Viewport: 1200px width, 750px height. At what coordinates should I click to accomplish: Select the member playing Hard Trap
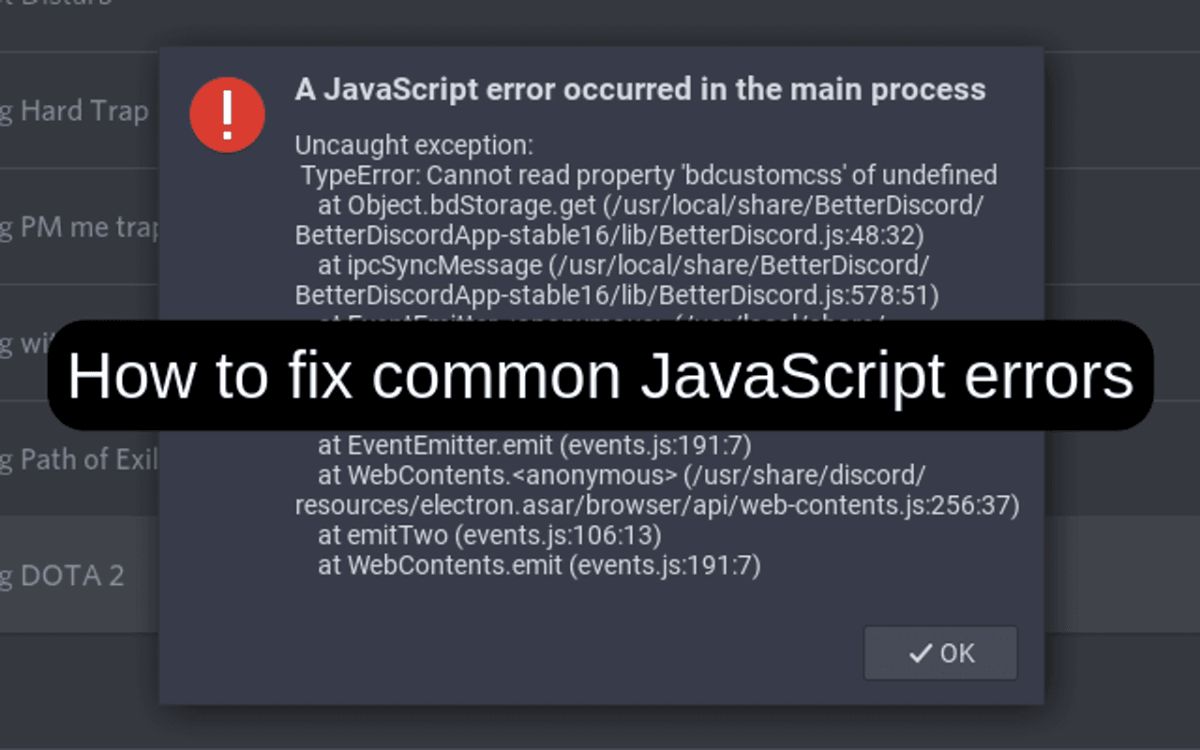pyautogui.click(x=70, y=110)
